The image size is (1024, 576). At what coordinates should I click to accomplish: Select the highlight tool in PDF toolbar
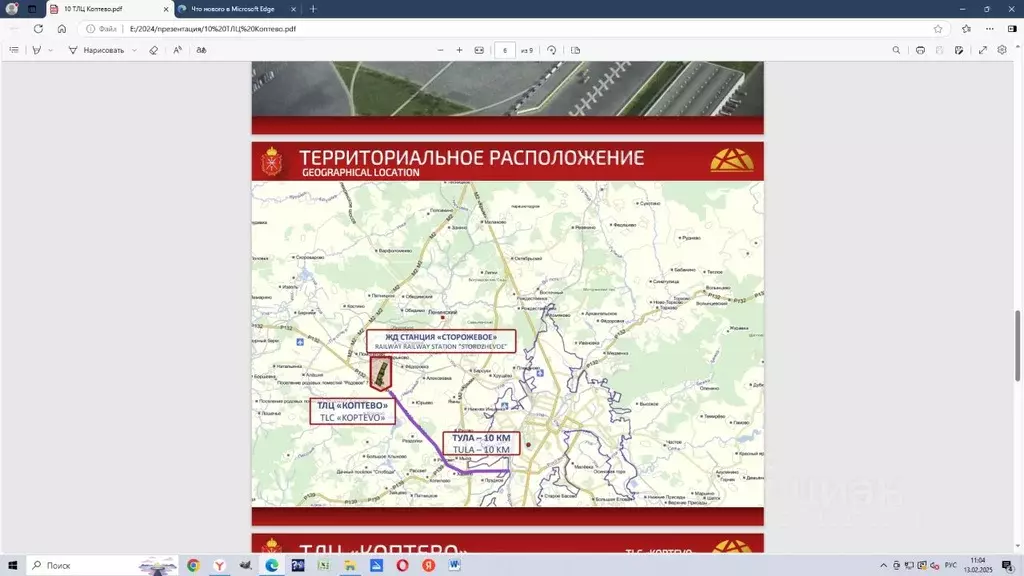pyautogui.click(x=37, y=50)
